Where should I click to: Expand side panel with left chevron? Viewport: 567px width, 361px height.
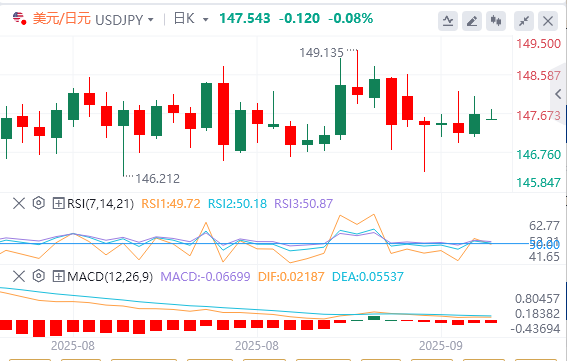coord(558,94)
